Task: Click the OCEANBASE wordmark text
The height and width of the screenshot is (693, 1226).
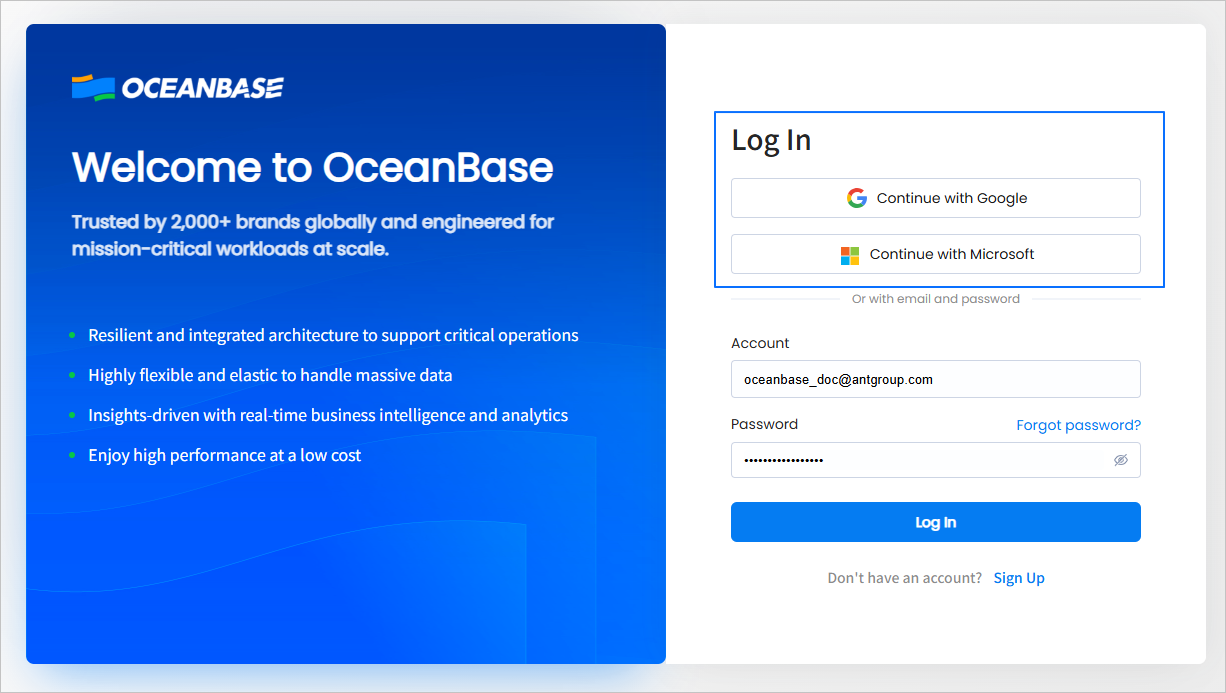Action: pos(202,88)
